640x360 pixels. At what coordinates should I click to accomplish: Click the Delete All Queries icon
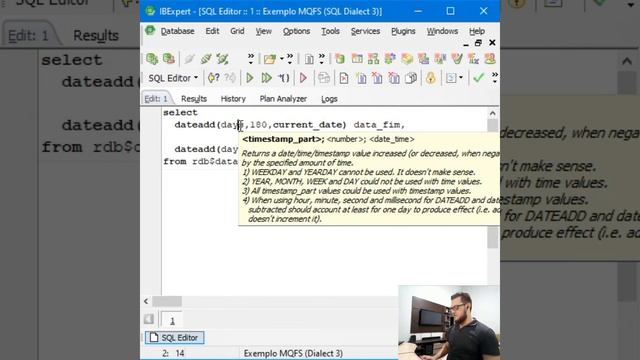coord(394,78)
